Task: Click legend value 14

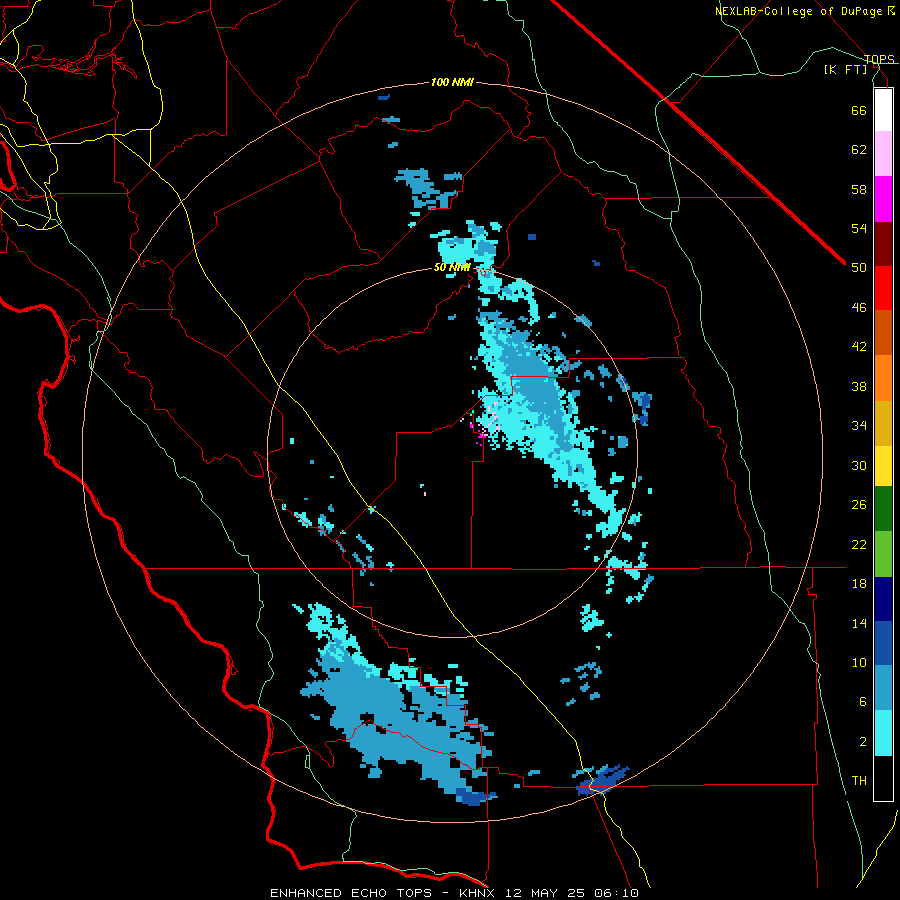Action: click(859, 623)
